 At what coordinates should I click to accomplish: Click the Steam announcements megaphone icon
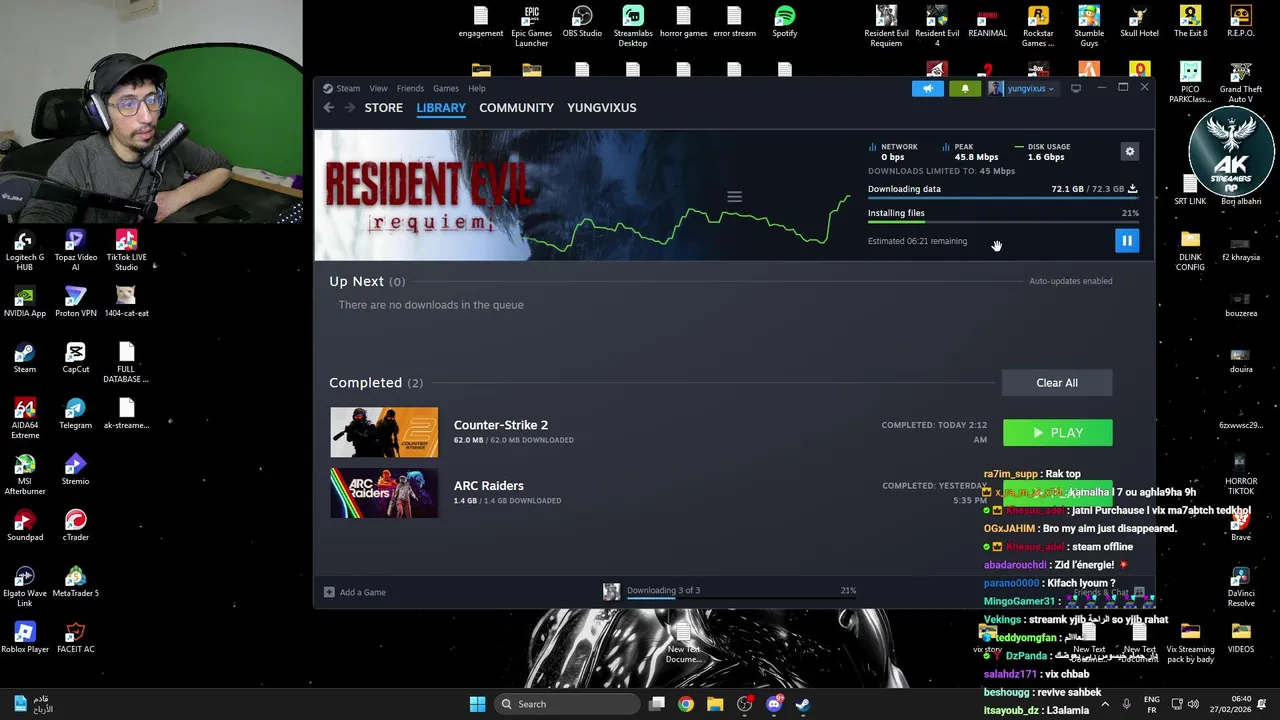click(928, 88)
